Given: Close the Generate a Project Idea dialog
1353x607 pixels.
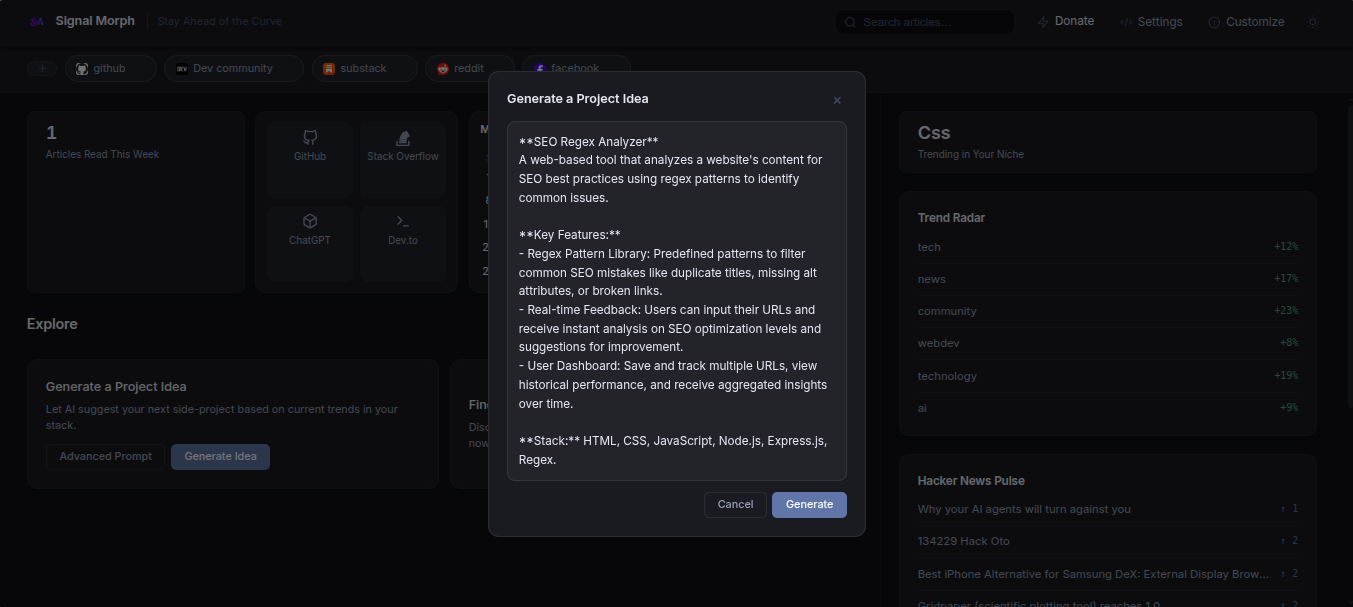Looking at the screenshot, I should [x=837, y=100].
